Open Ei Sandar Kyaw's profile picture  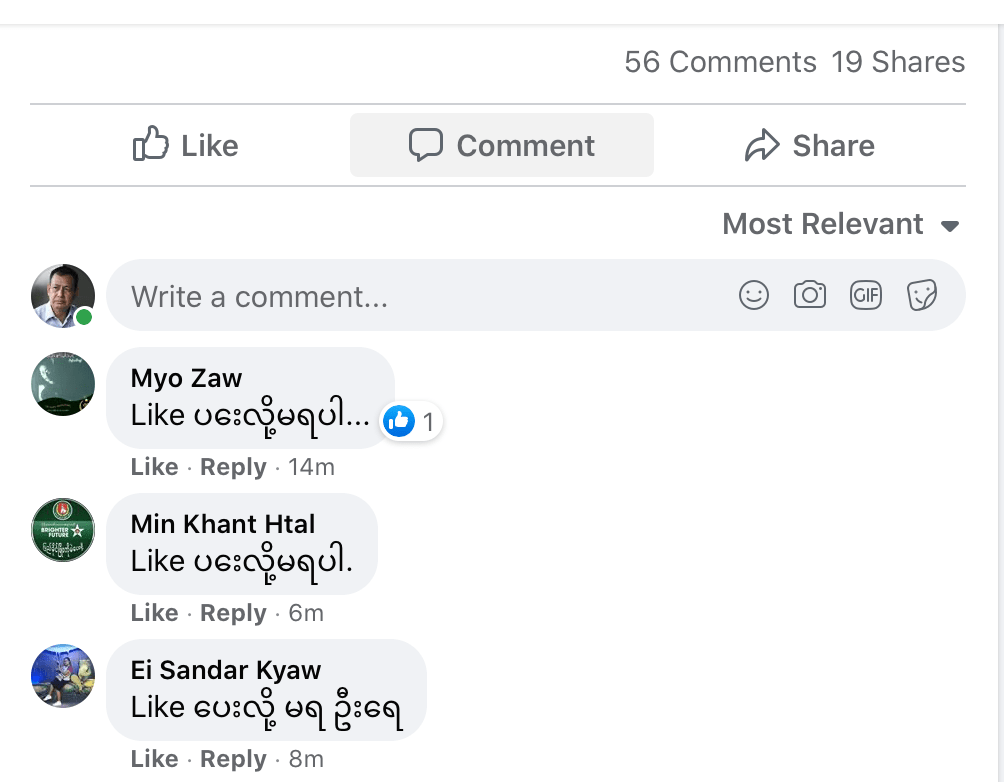[63, 675]
